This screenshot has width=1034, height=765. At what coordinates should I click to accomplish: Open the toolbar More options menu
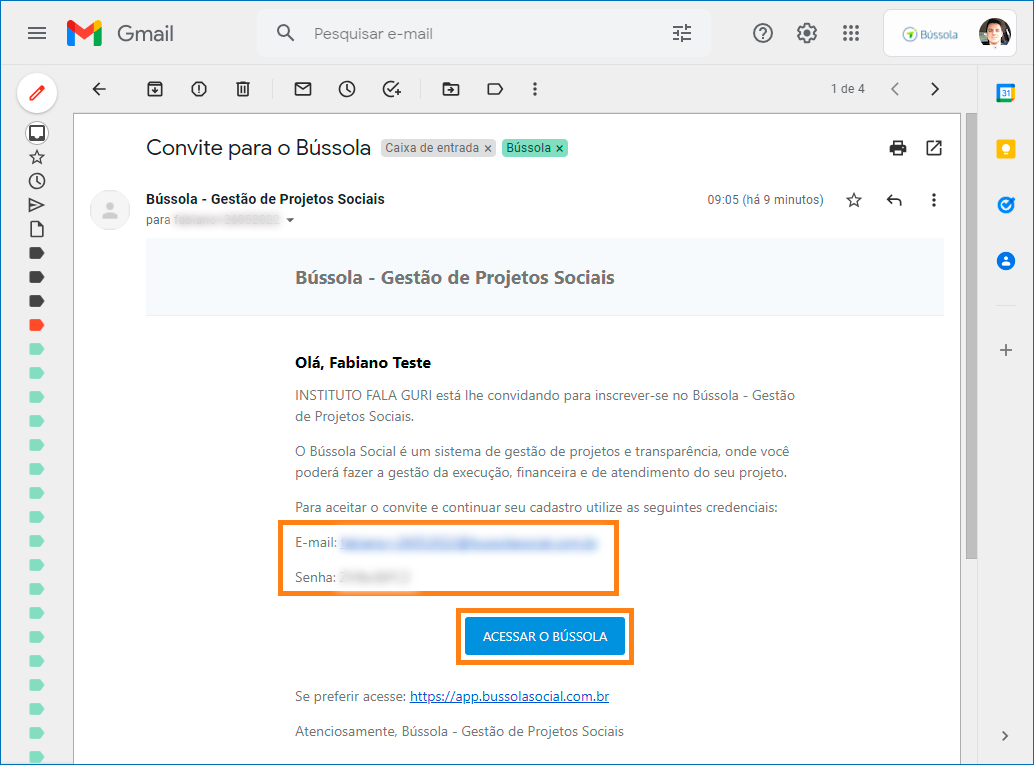535,89
